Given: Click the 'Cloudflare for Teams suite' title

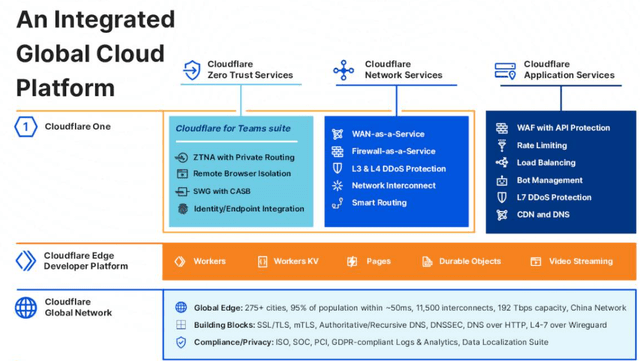Looking at the screenshot, I should coord(233,128).
